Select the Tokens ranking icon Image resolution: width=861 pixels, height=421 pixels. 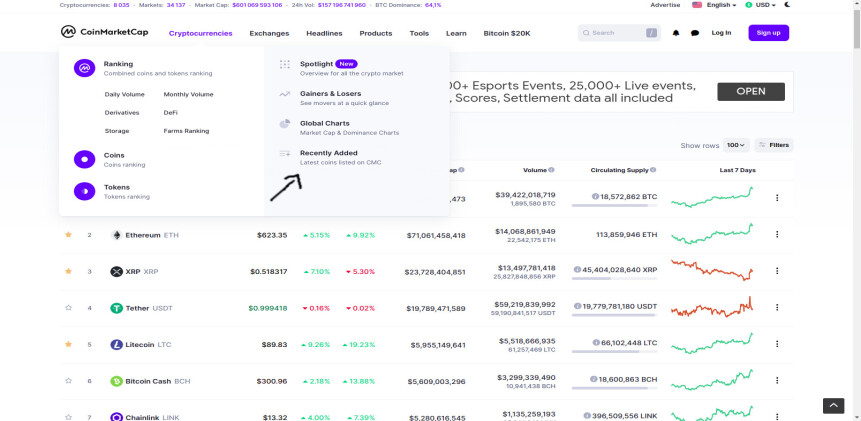click(x=85, y=191)
